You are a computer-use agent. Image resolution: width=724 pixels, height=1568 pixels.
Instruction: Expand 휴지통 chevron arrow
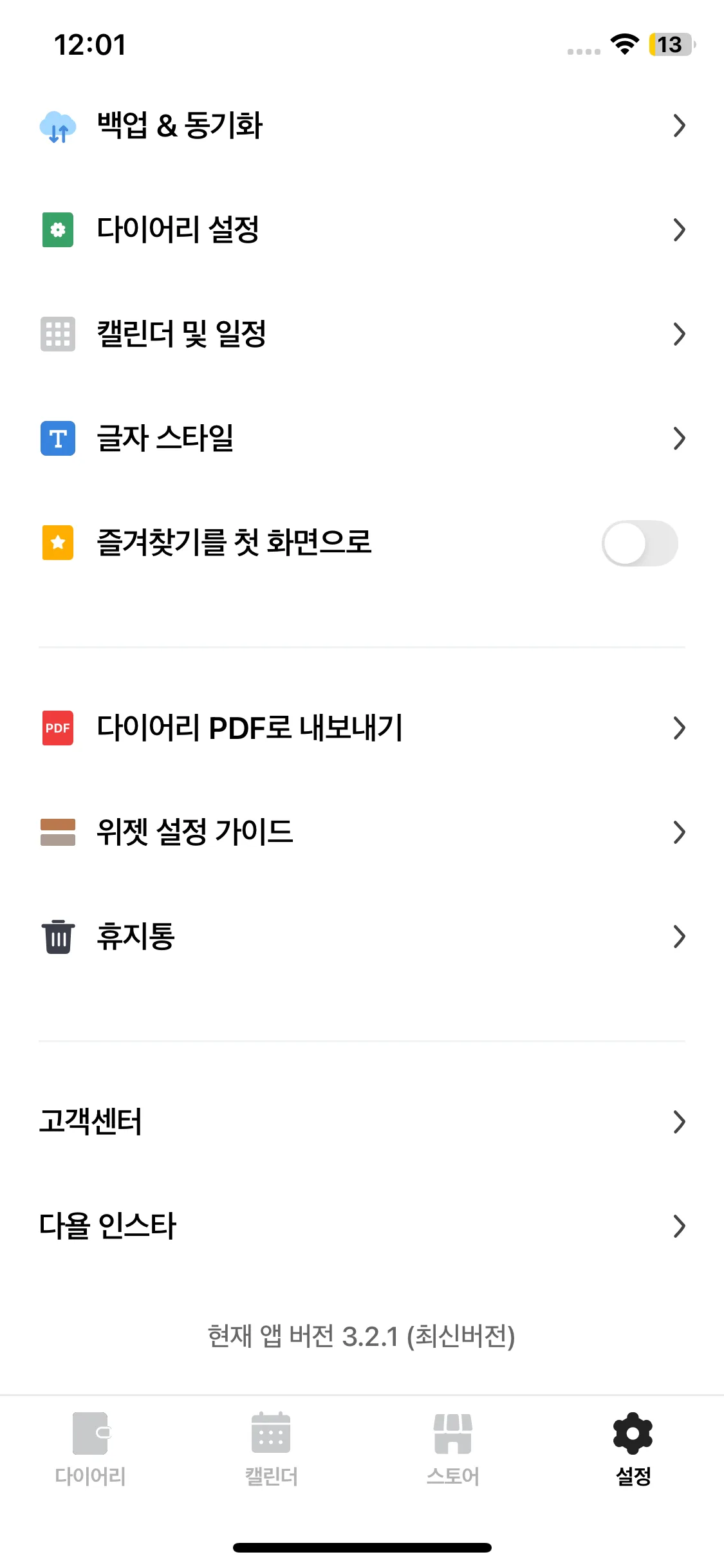[679, 937]
